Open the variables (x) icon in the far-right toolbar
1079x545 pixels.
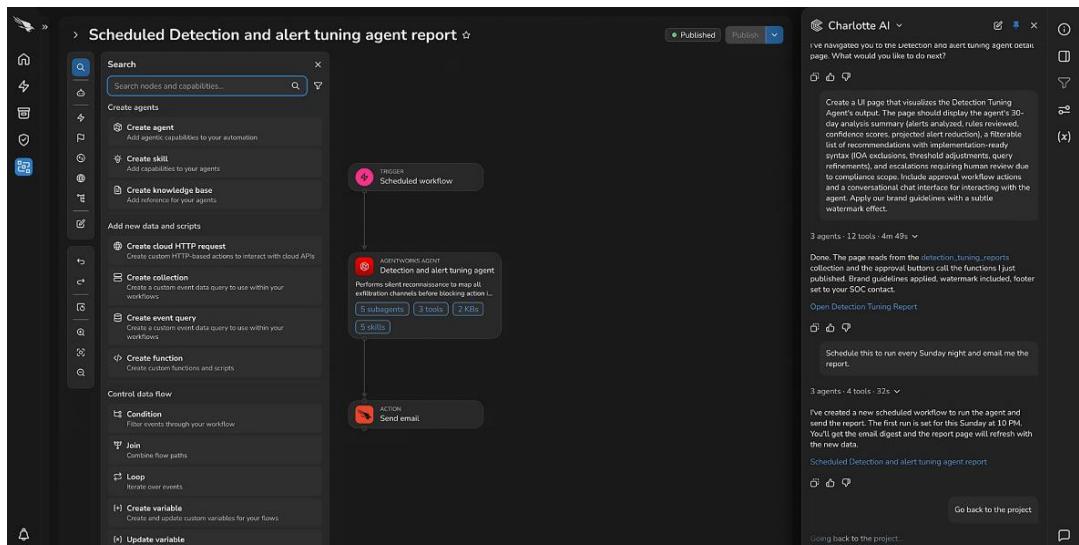1064,137
